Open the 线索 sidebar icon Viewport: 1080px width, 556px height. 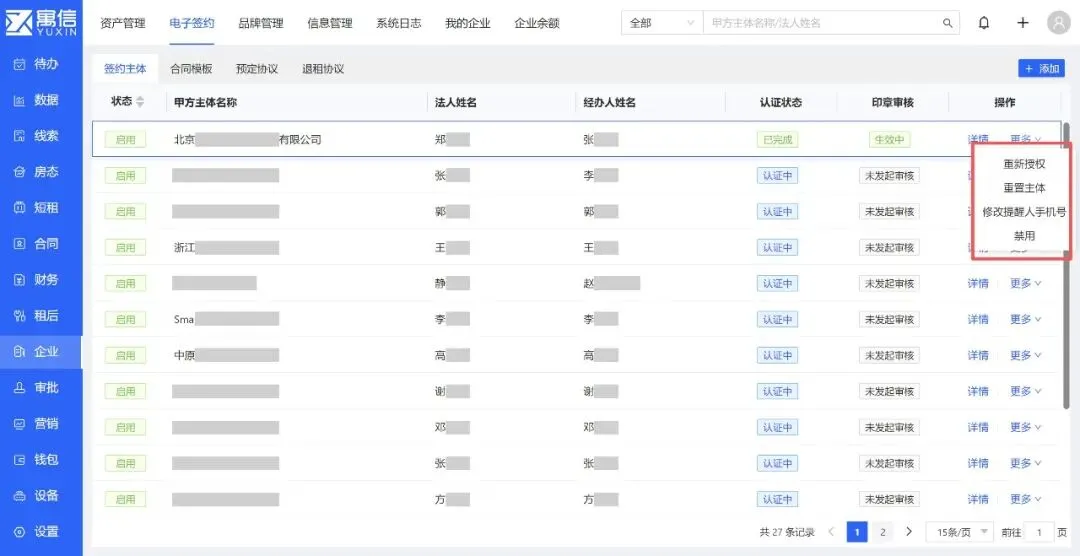20,136
